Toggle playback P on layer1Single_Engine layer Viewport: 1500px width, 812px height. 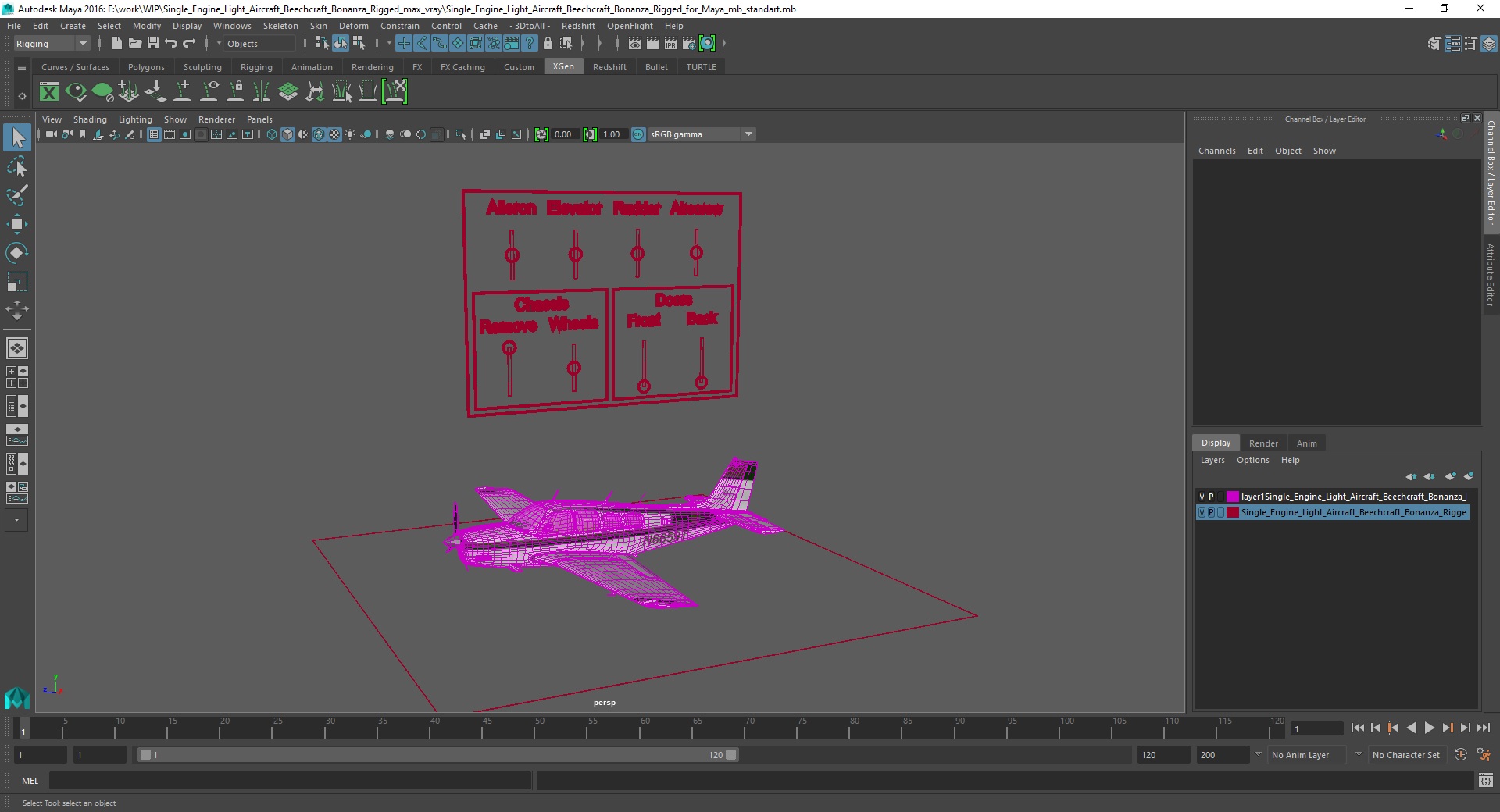[x=1212, y=497]
